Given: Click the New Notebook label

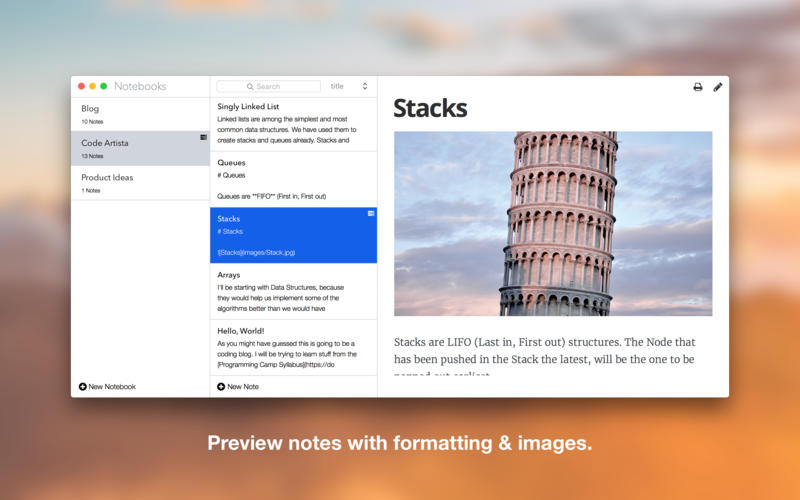Looking at the screenshot, I should coord(112,387).
